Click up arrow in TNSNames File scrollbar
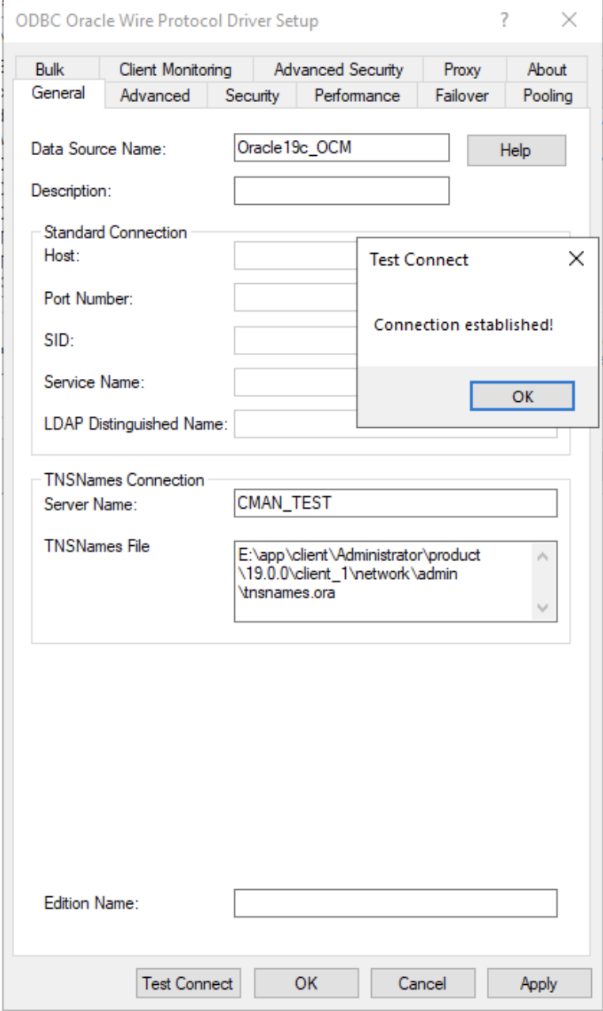 [543, 556]
